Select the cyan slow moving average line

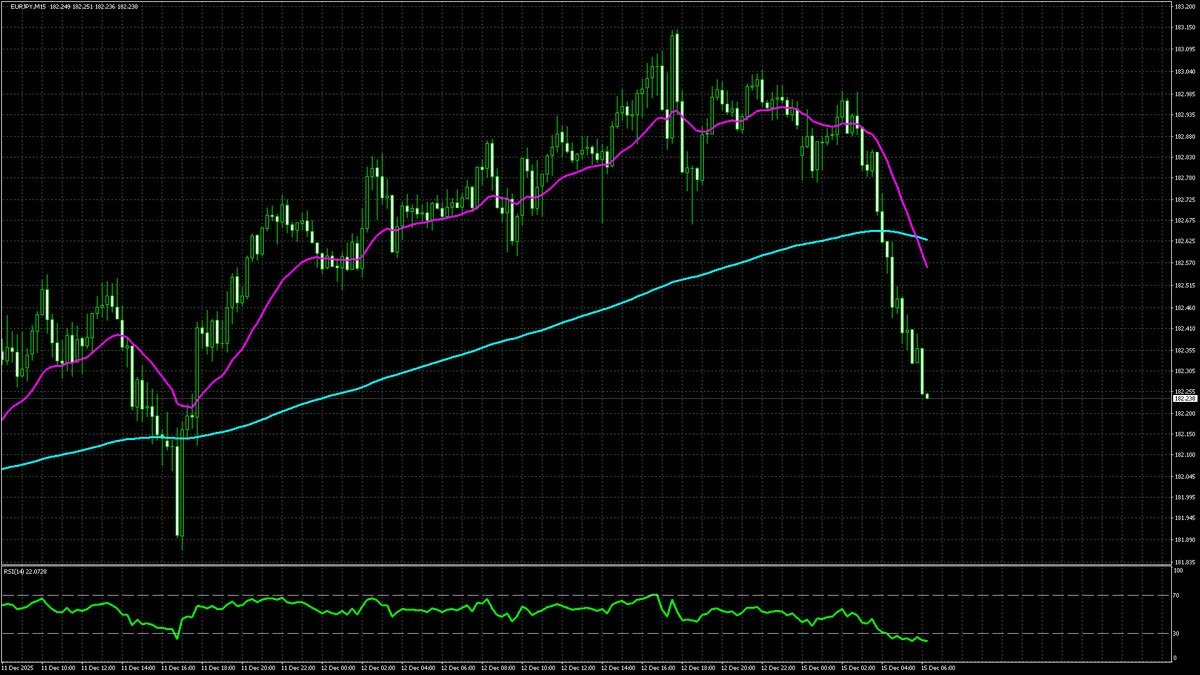[500, 342]
